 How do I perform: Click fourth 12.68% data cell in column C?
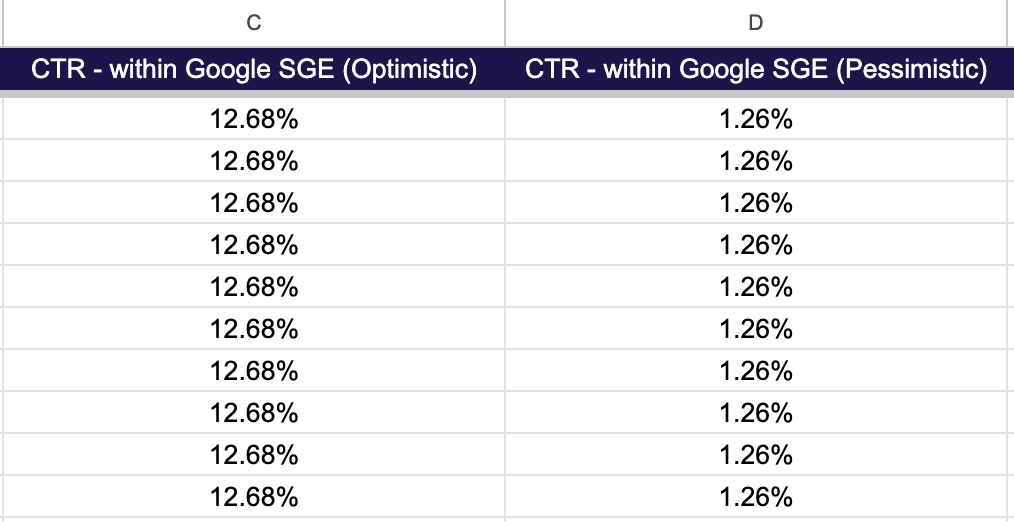click(254, 245)
